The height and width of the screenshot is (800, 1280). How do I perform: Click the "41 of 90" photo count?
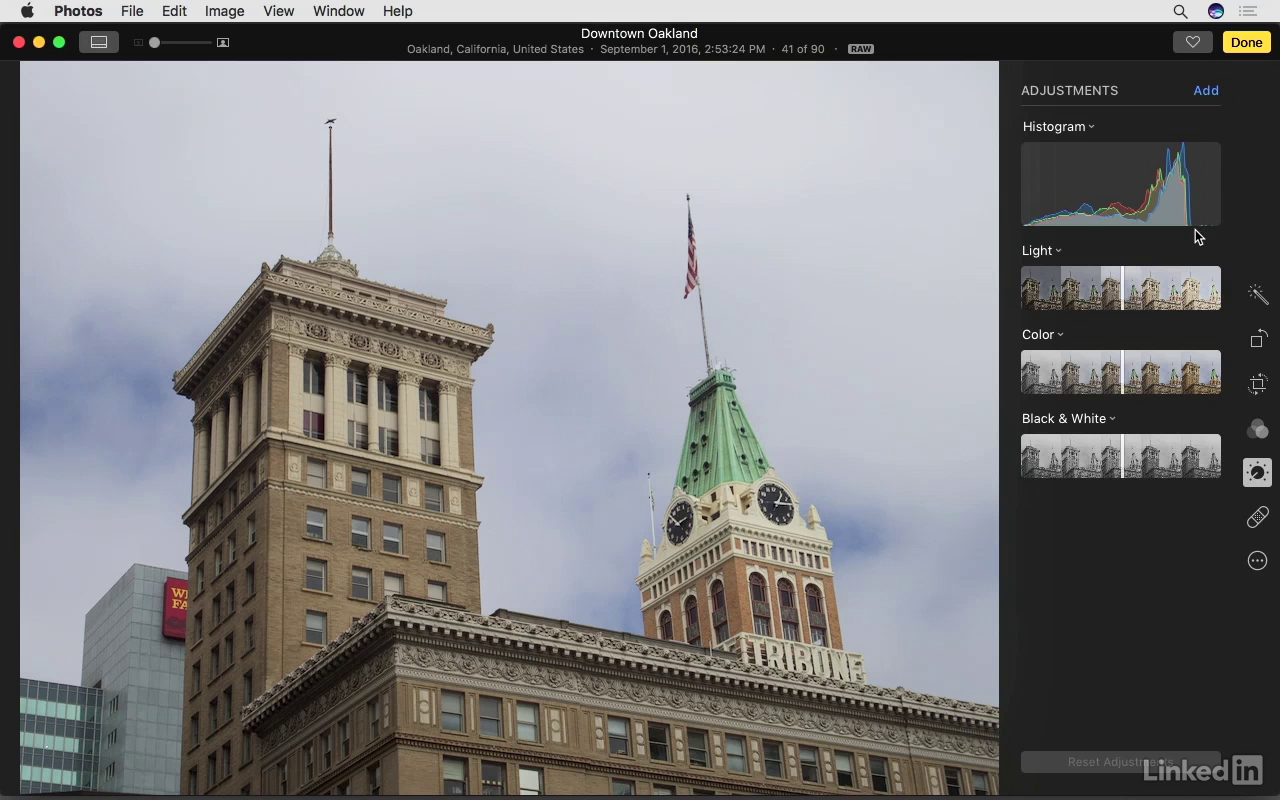point(803,49)
